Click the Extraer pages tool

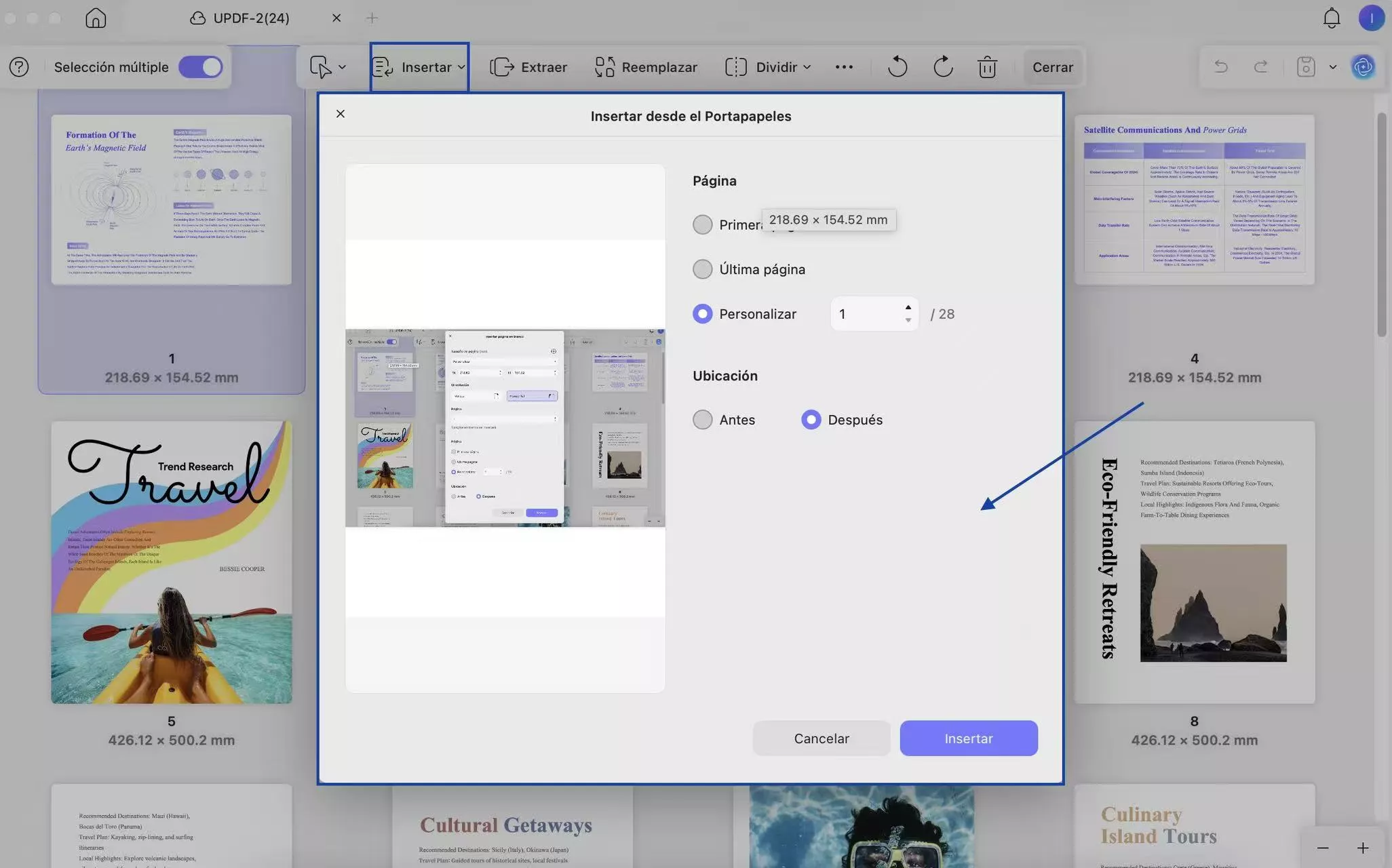[528, 67]
